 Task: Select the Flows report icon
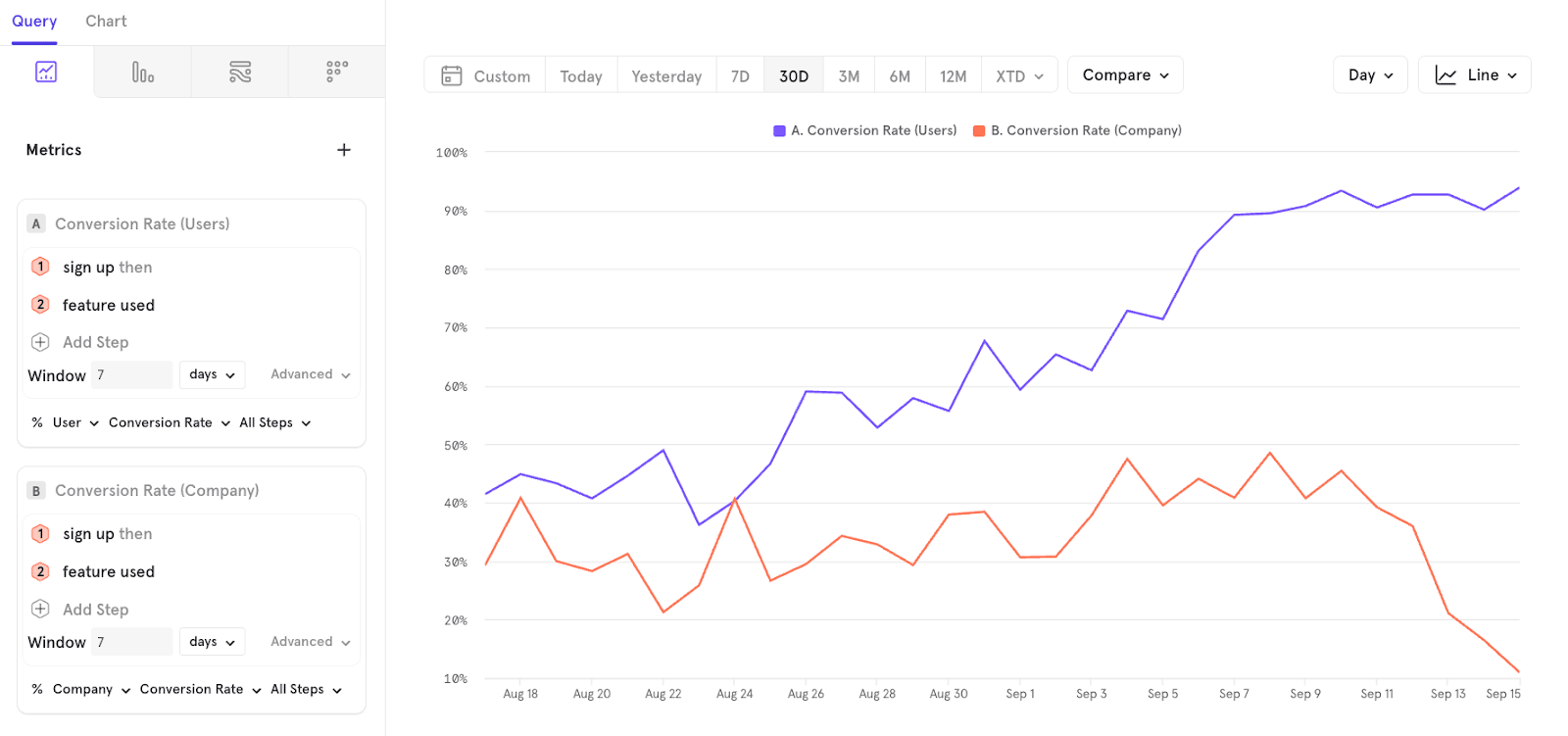click(240, 72)
